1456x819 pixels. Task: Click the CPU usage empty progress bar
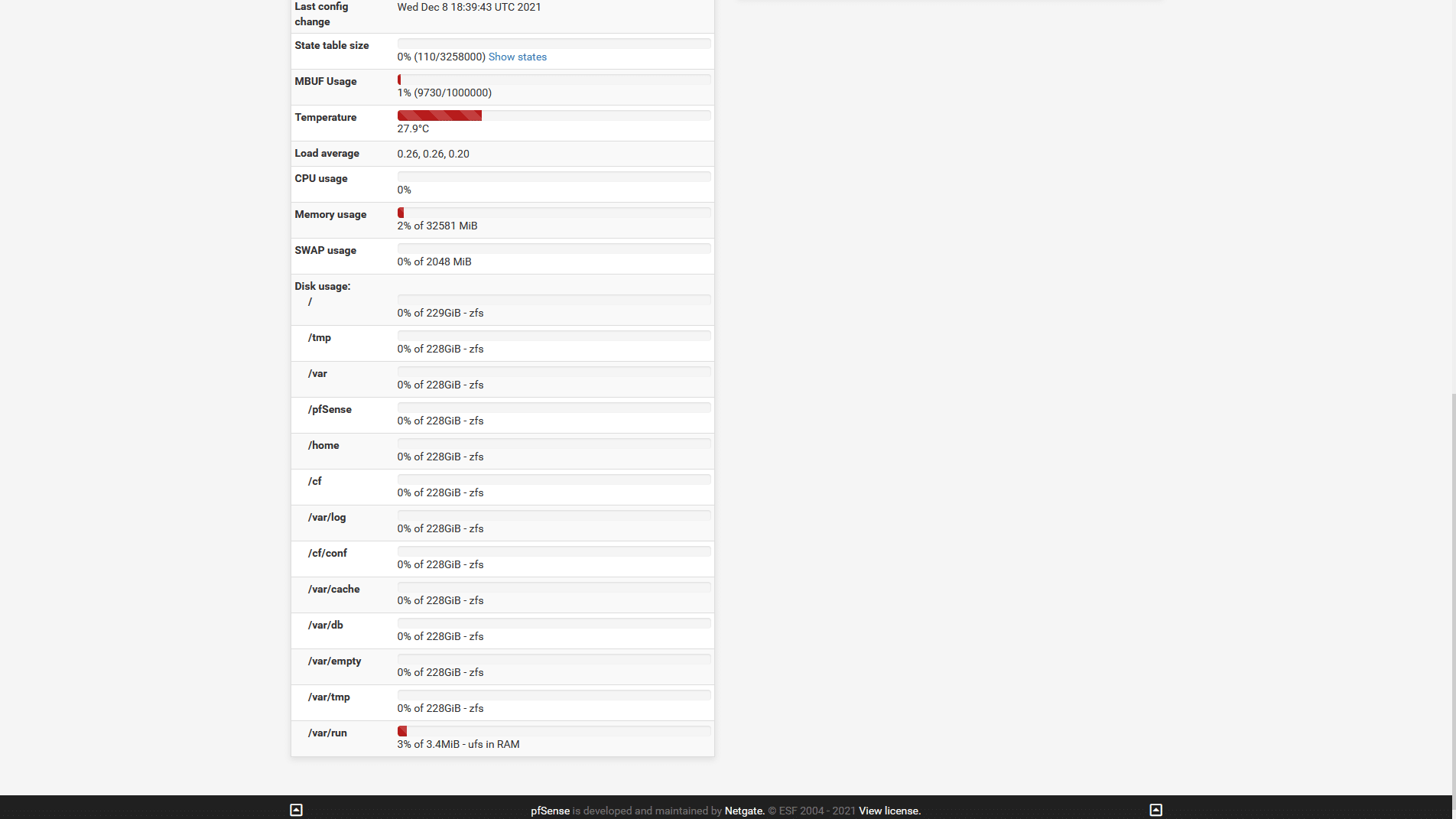coord(554,177)
